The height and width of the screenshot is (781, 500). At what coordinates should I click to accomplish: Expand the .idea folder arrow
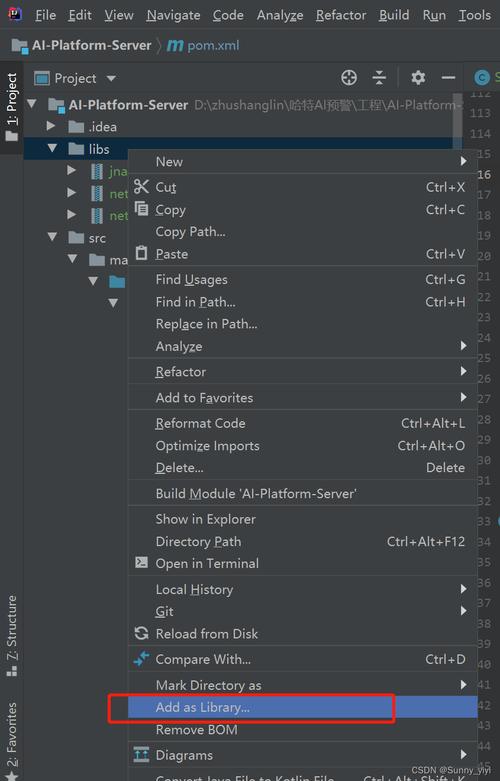[x=50, y=126]
